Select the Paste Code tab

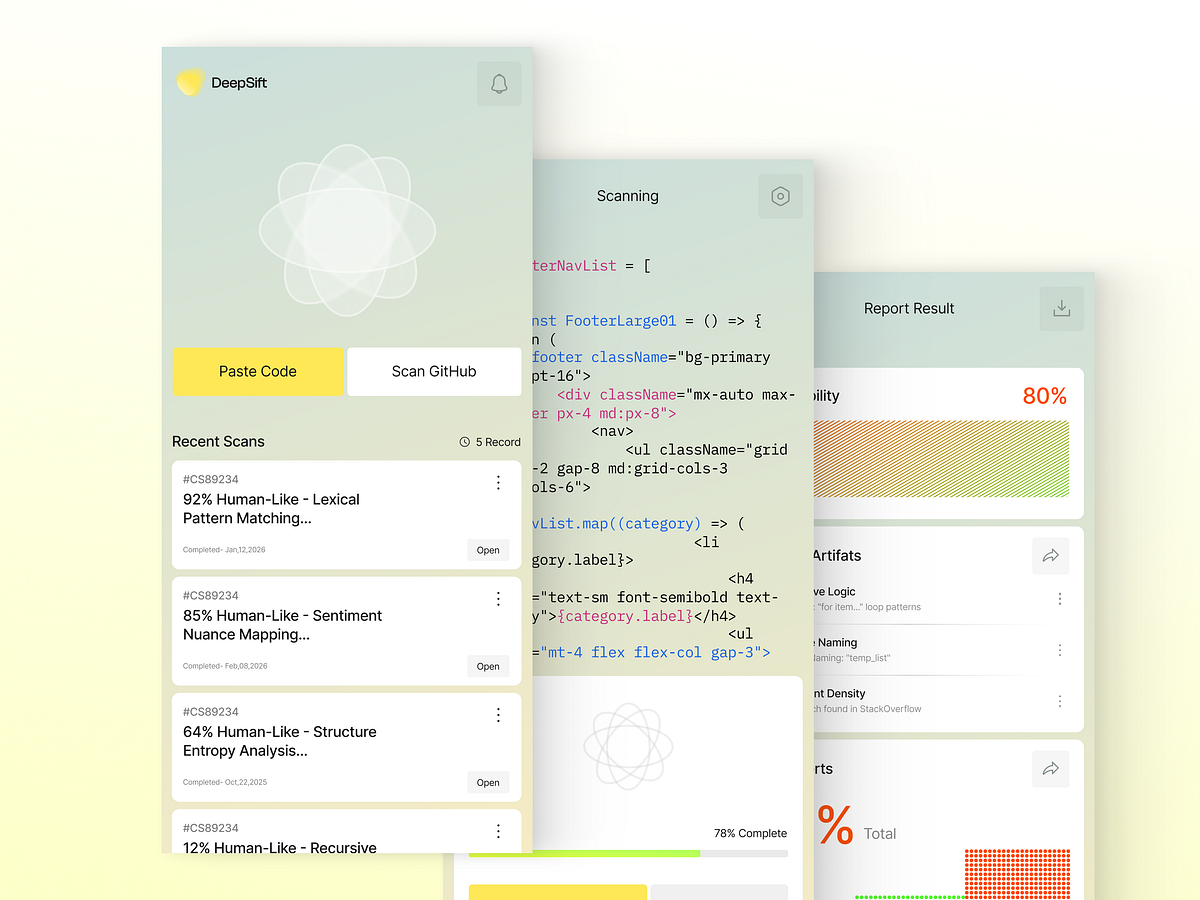pyautogui.click(x=258, y=371)
